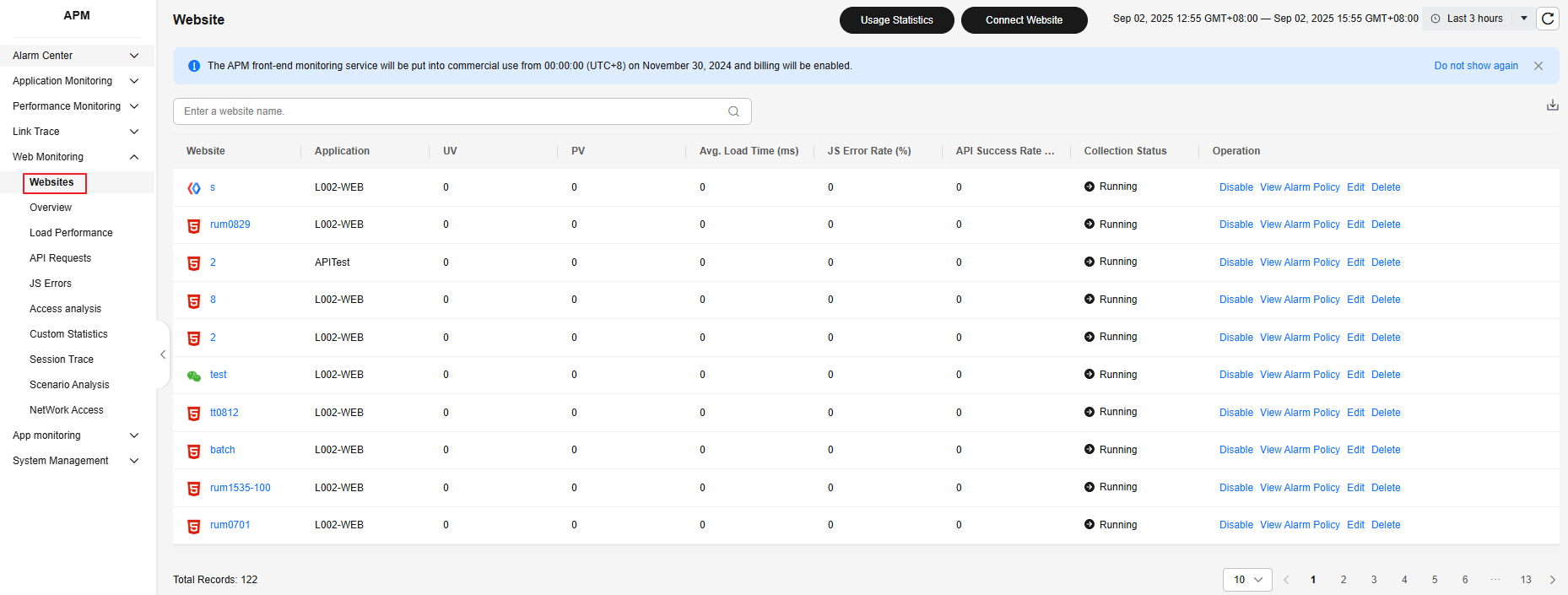This screenshot has width=1568, height=595.
Task: Disable collection for rum0701
Action: pyautogui.click(x=1235, y=525)
